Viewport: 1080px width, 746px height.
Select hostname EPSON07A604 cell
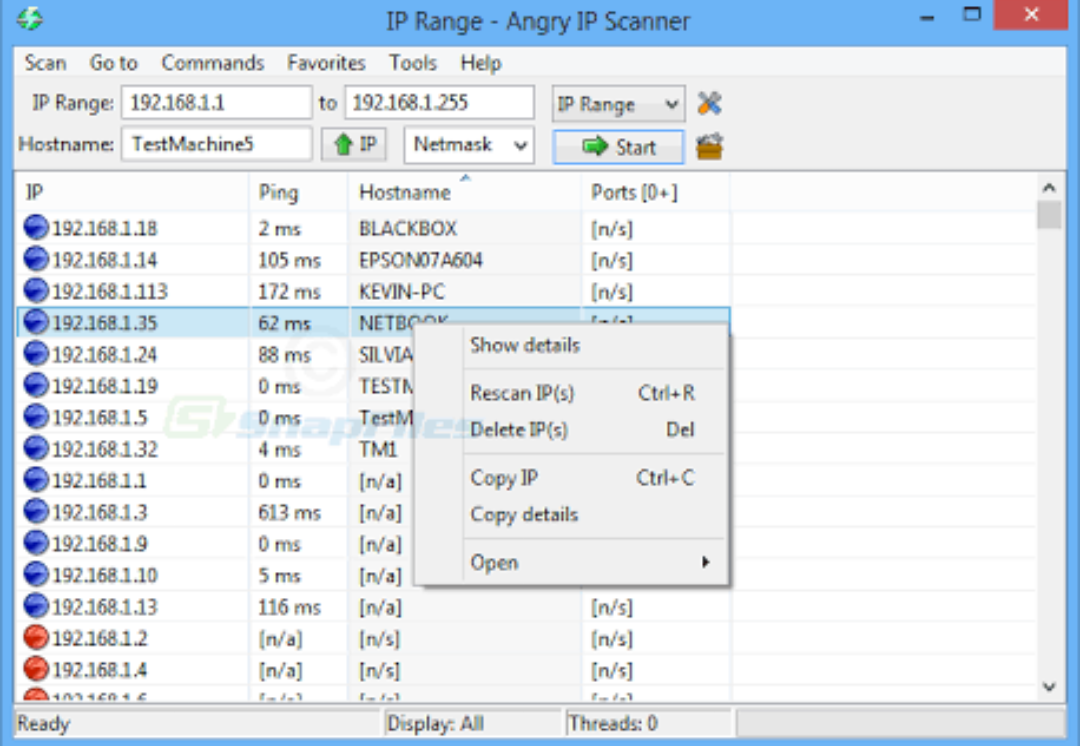coord(421,260)
